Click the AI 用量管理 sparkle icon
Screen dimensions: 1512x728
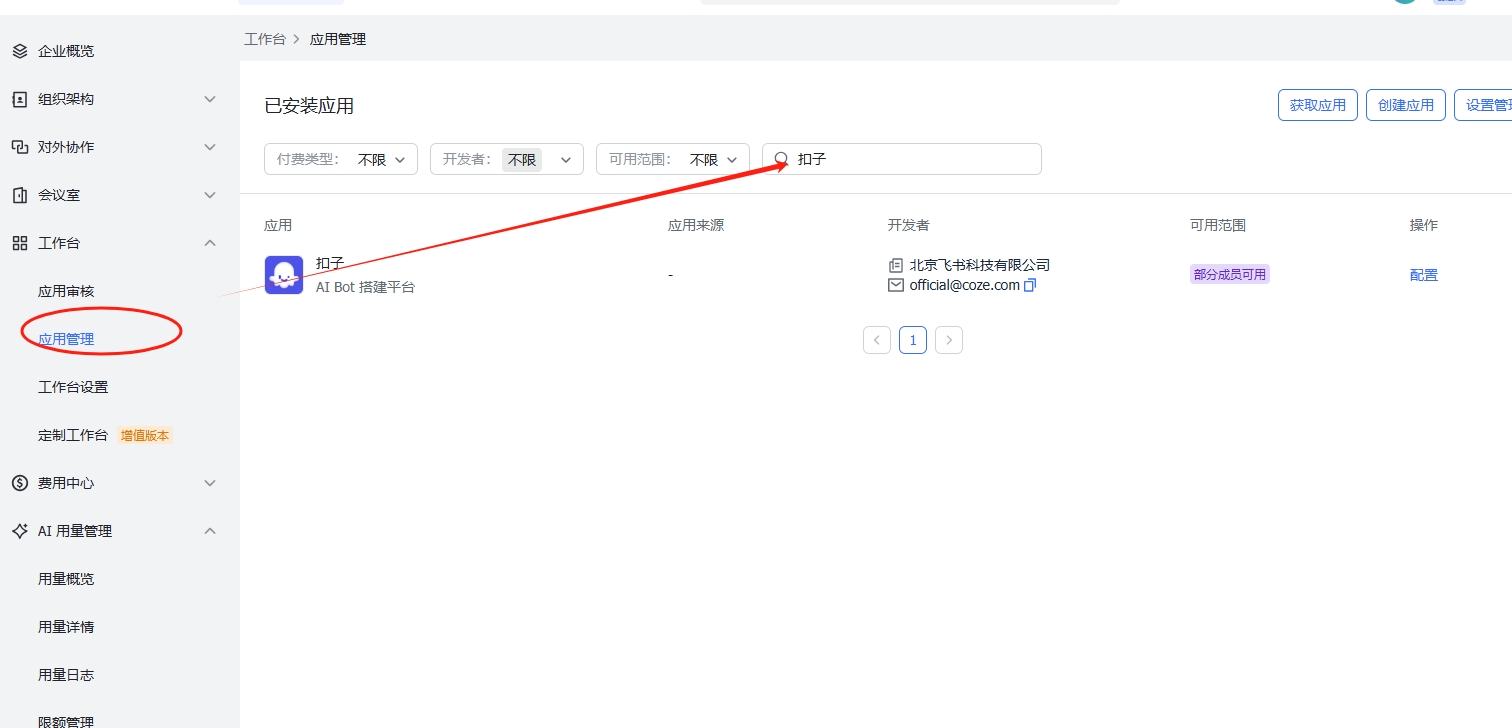(x=20, y=531)
